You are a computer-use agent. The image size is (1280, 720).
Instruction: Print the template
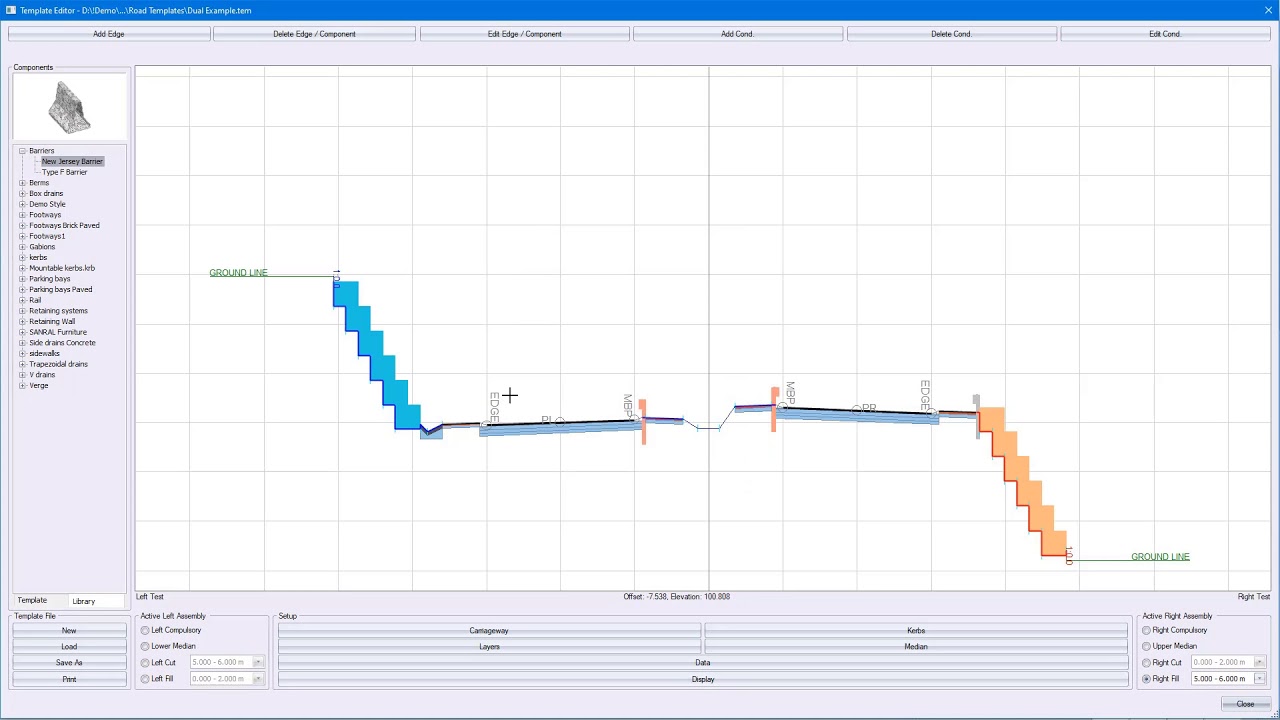(x=69, y=679)
